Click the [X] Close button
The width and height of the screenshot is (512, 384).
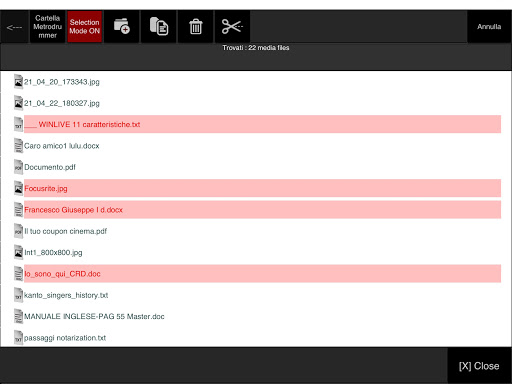479,366
